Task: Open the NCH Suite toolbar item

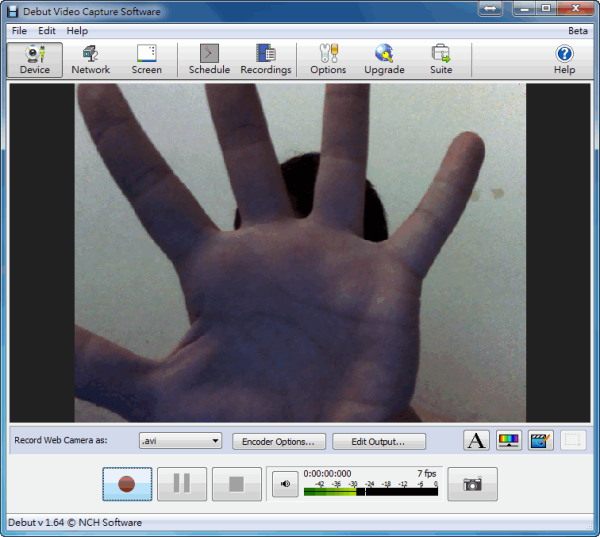Action: [441, 60]
